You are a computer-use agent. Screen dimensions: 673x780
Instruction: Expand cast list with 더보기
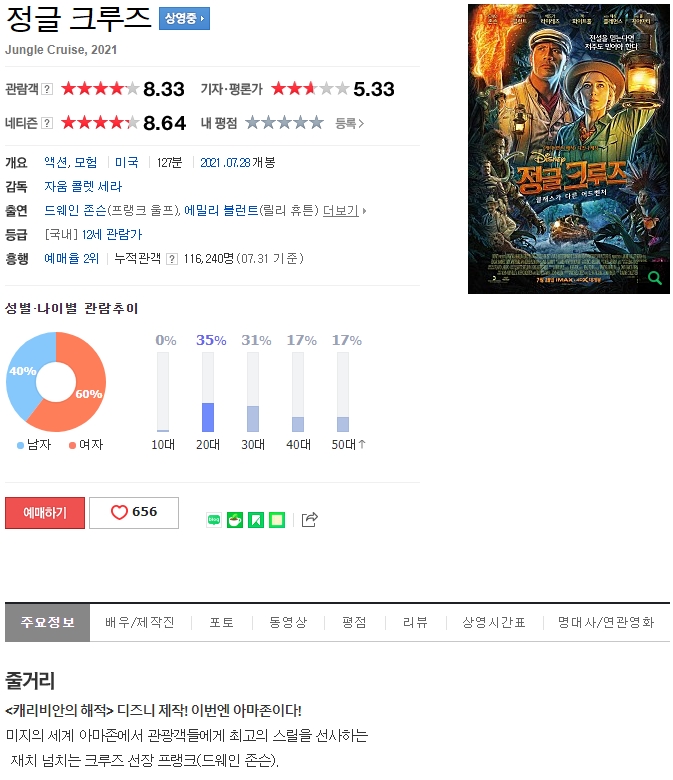point(344,211)
